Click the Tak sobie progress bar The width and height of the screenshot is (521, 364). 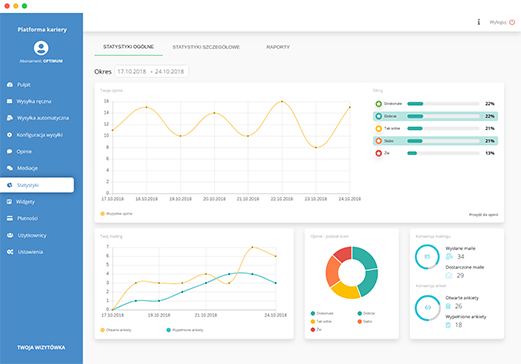pyautogui.click(x=443, y=128)
